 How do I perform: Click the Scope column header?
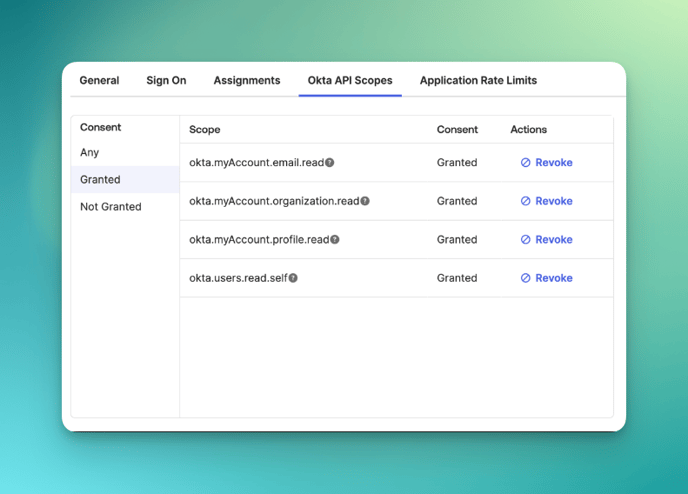coord(205,130)
